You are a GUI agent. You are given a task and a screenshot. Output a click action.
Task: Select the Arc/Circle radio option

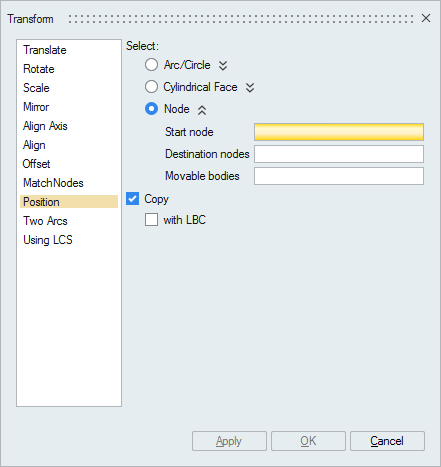tap(151, 65)
